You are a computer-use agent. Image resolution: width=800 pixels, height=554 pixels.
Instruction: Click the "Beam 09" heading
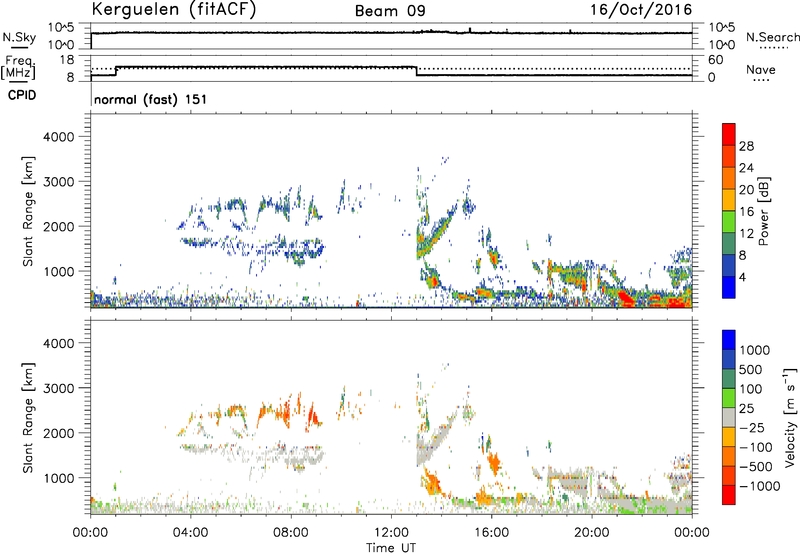tap(390, 11)
